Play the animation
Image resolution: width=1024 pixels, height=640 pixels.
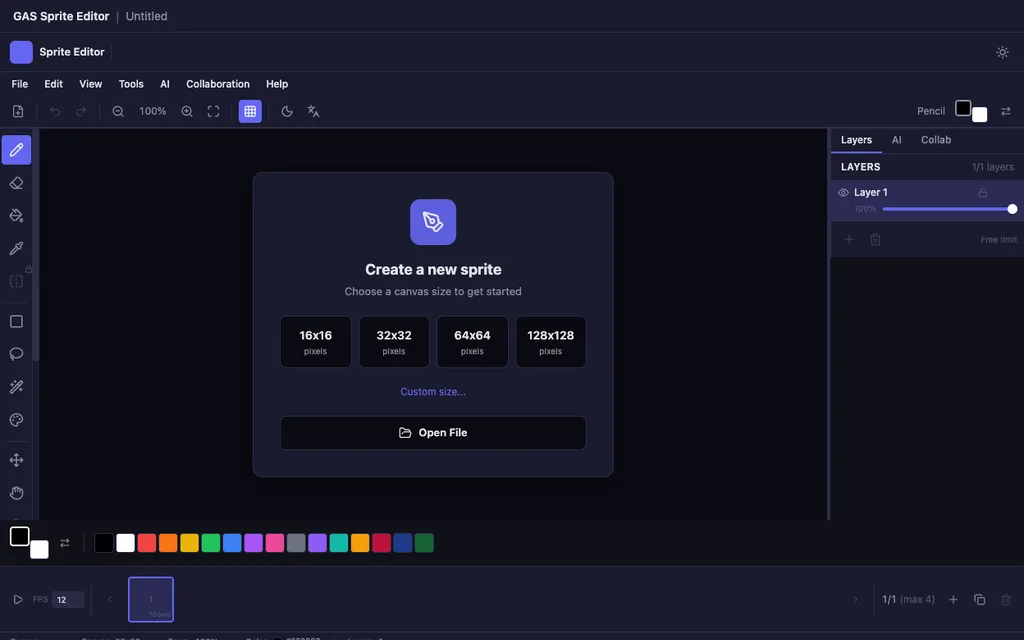point(18,600)
